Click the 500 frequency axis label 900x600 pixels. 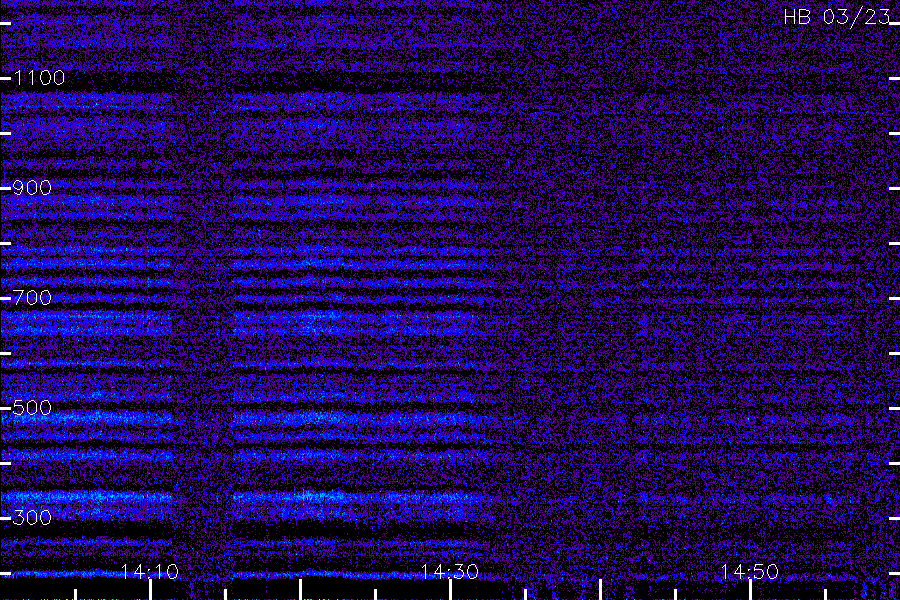[x=32, y=408]
